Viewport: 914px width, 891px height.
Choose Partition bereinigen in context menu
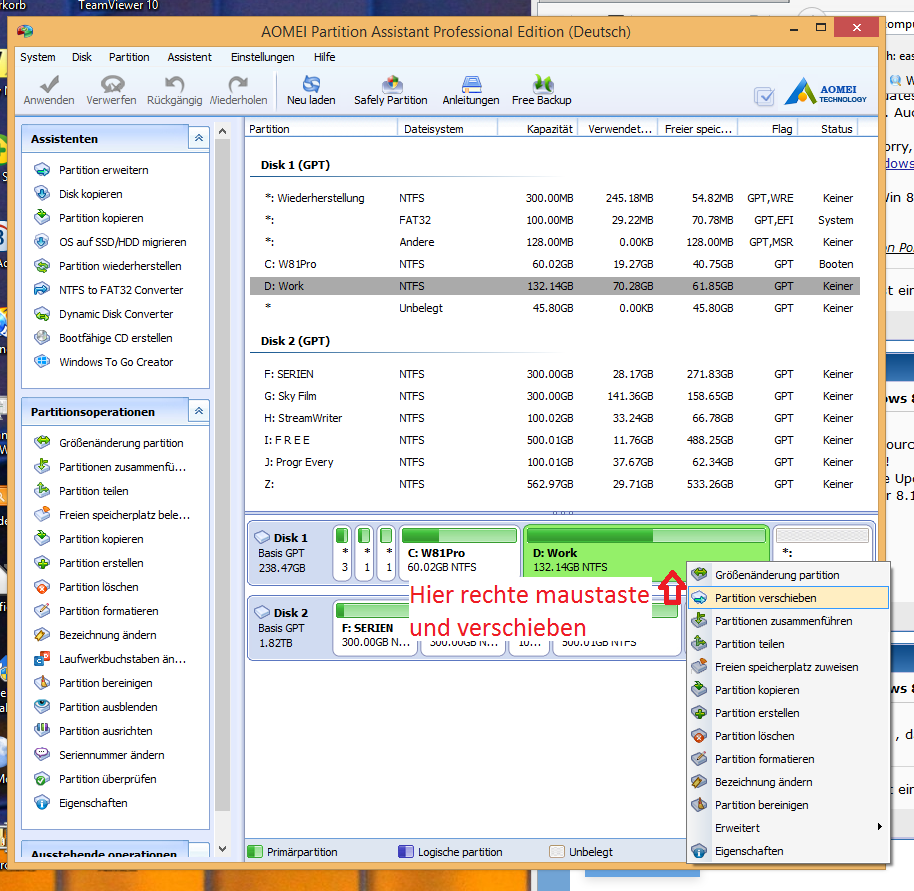[x=789, y=805]
